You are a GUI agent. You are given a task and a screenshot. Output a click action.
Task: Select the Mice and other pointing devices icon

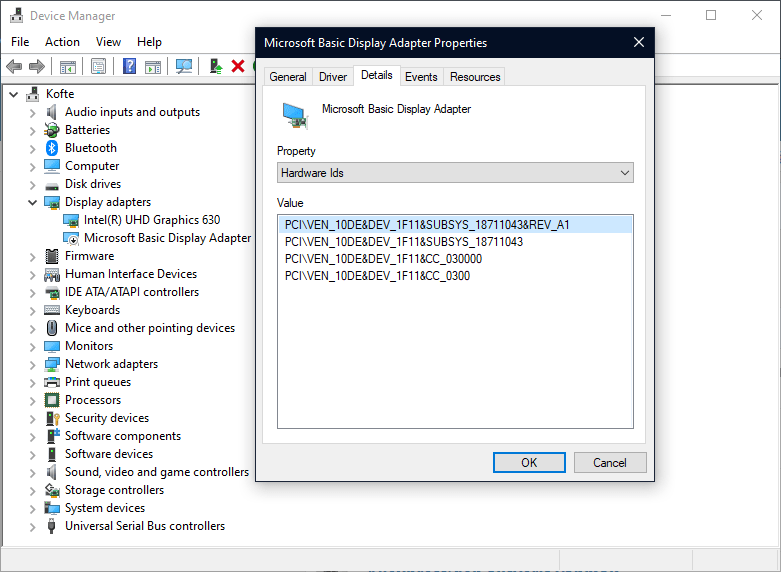[52, 328]
